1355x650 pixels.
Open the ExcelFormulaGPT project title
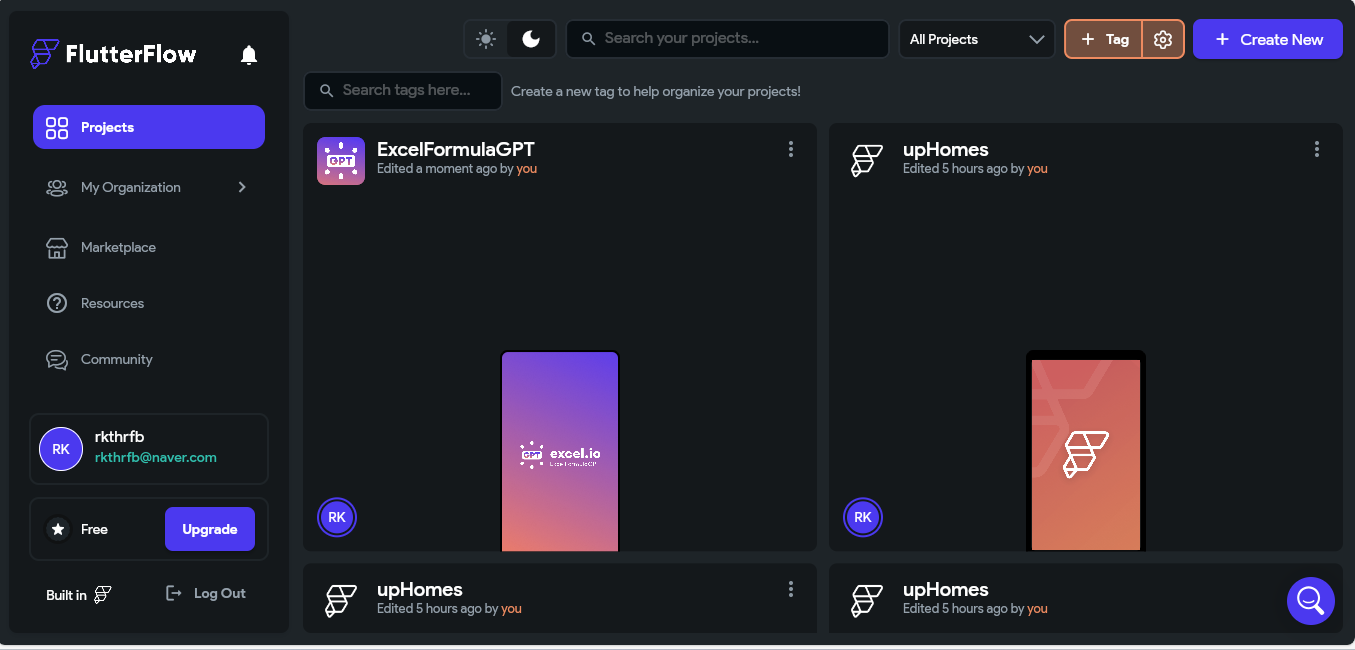[456, 150]
